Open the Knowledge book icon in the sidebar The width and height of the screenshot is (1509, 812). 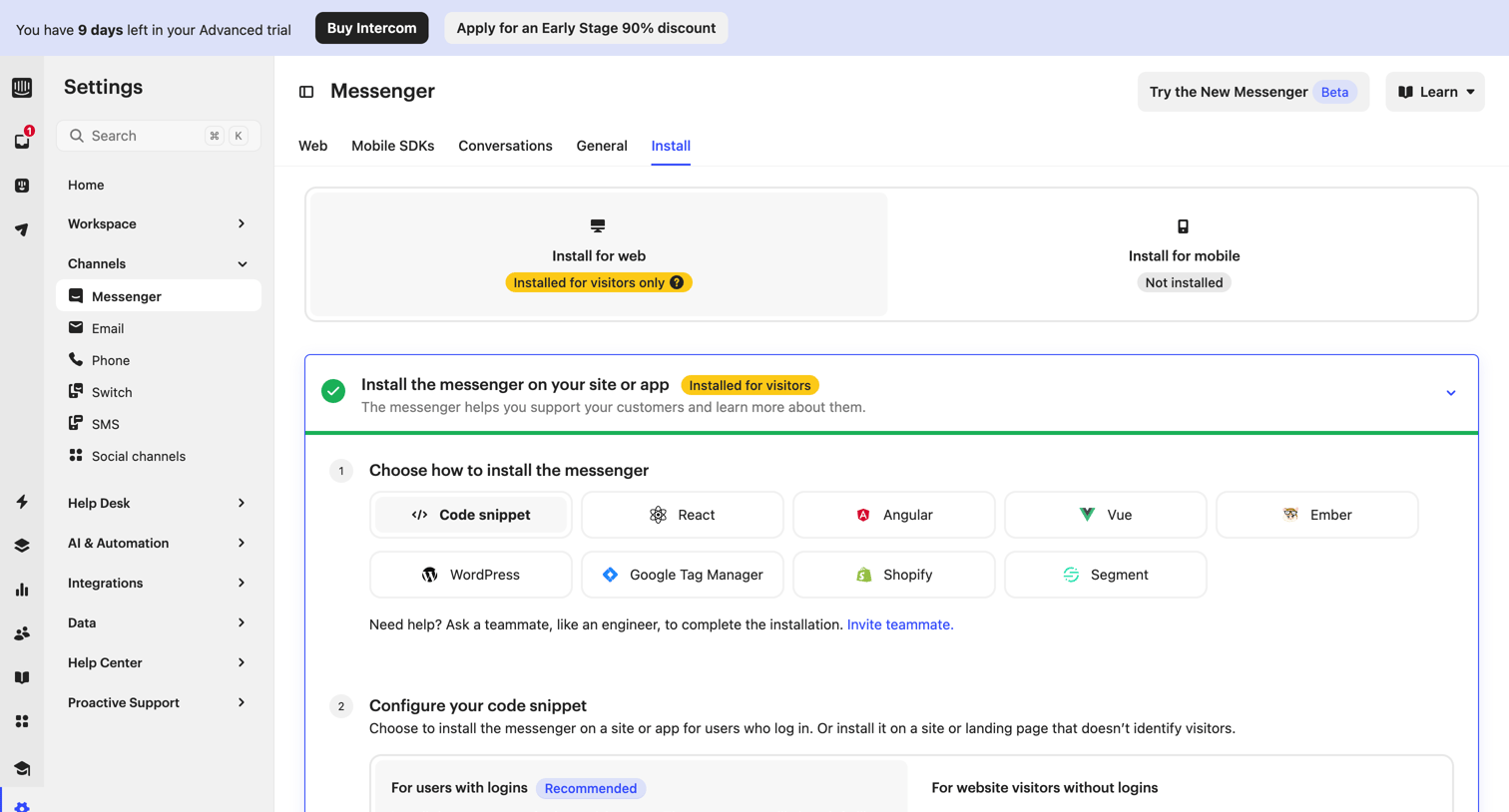tap(22, 677)
